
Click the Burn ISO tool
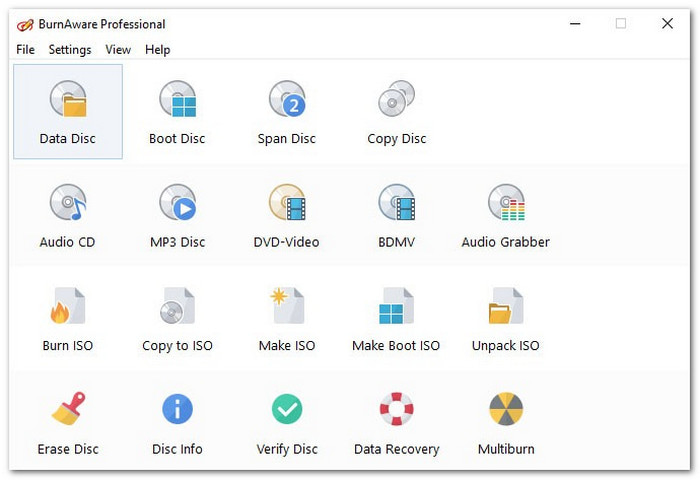pyautogui.click(x=68, y=319)
